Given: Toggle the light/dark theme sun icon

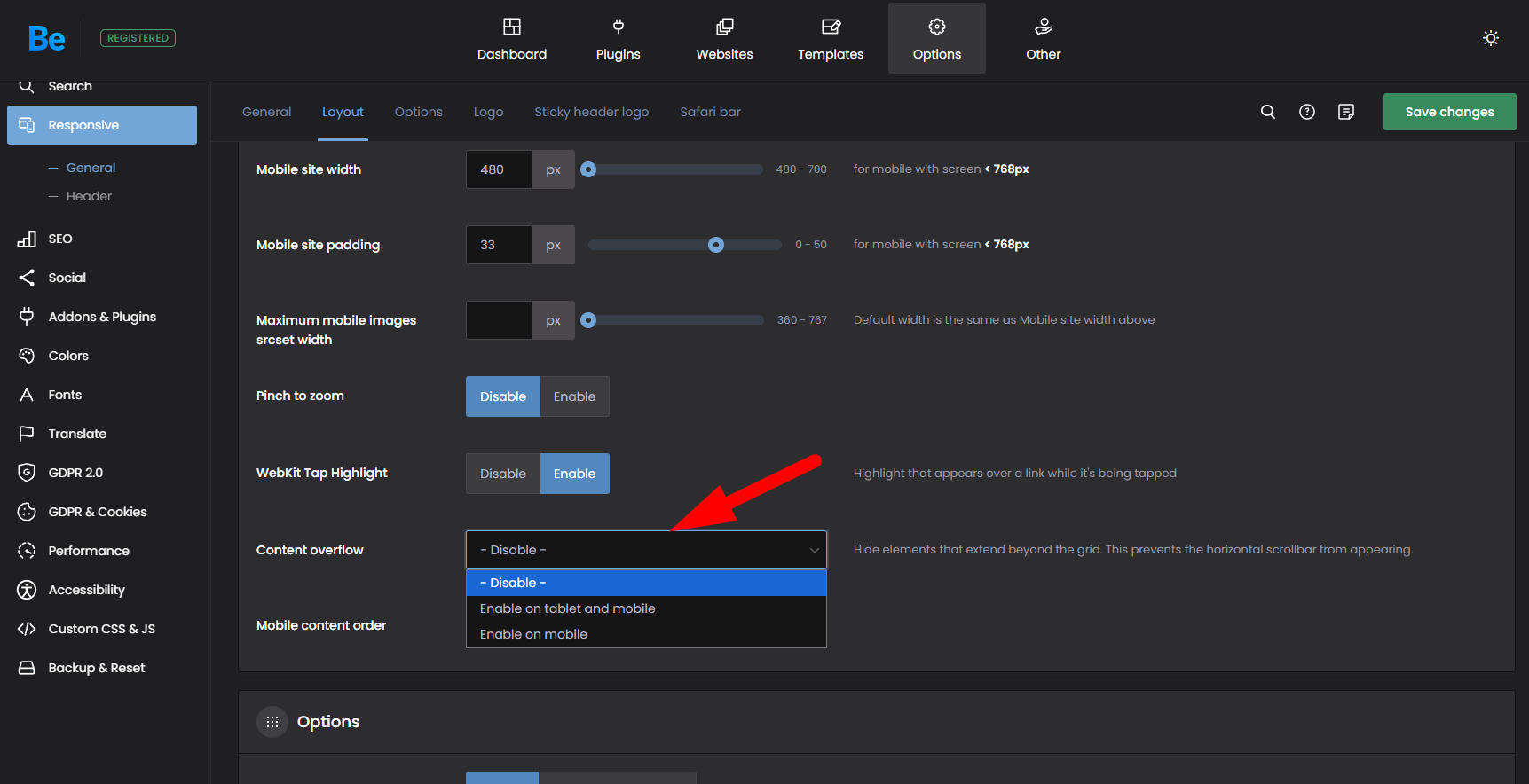Looking at the screenshot, I should point(1491,38).
